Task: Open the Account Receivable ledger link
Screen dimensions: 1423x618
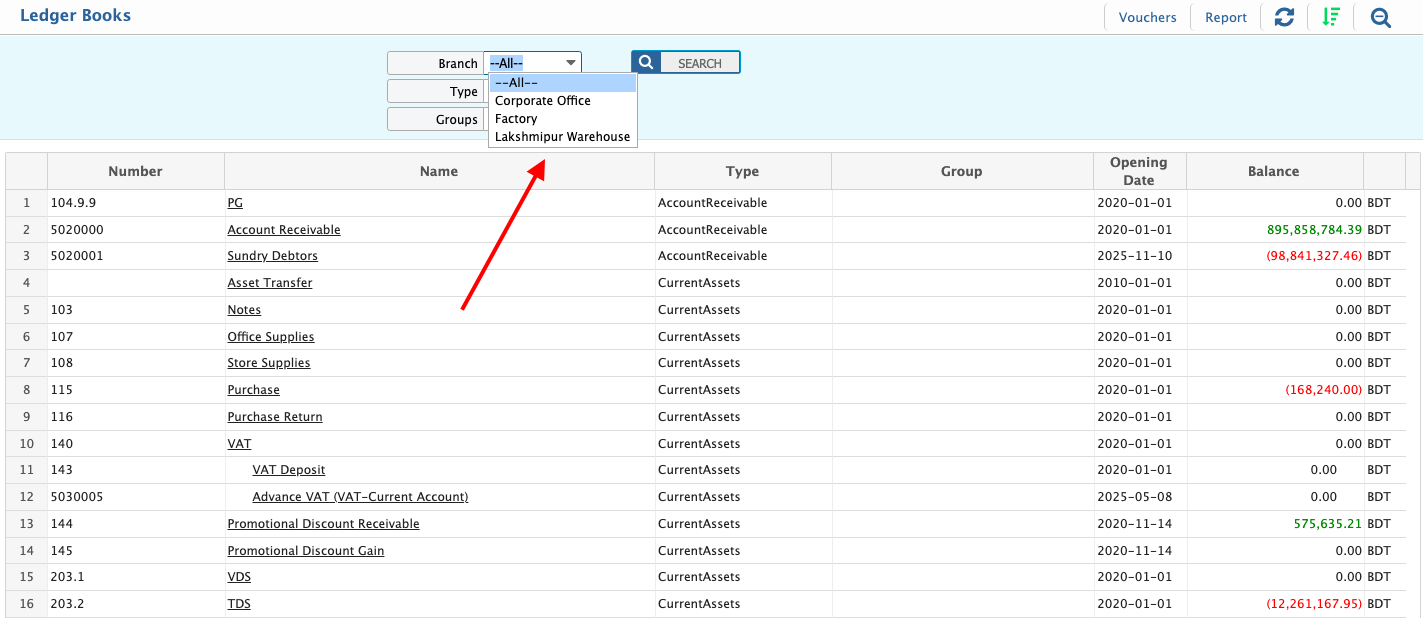Action: click(x=284, y=230)
